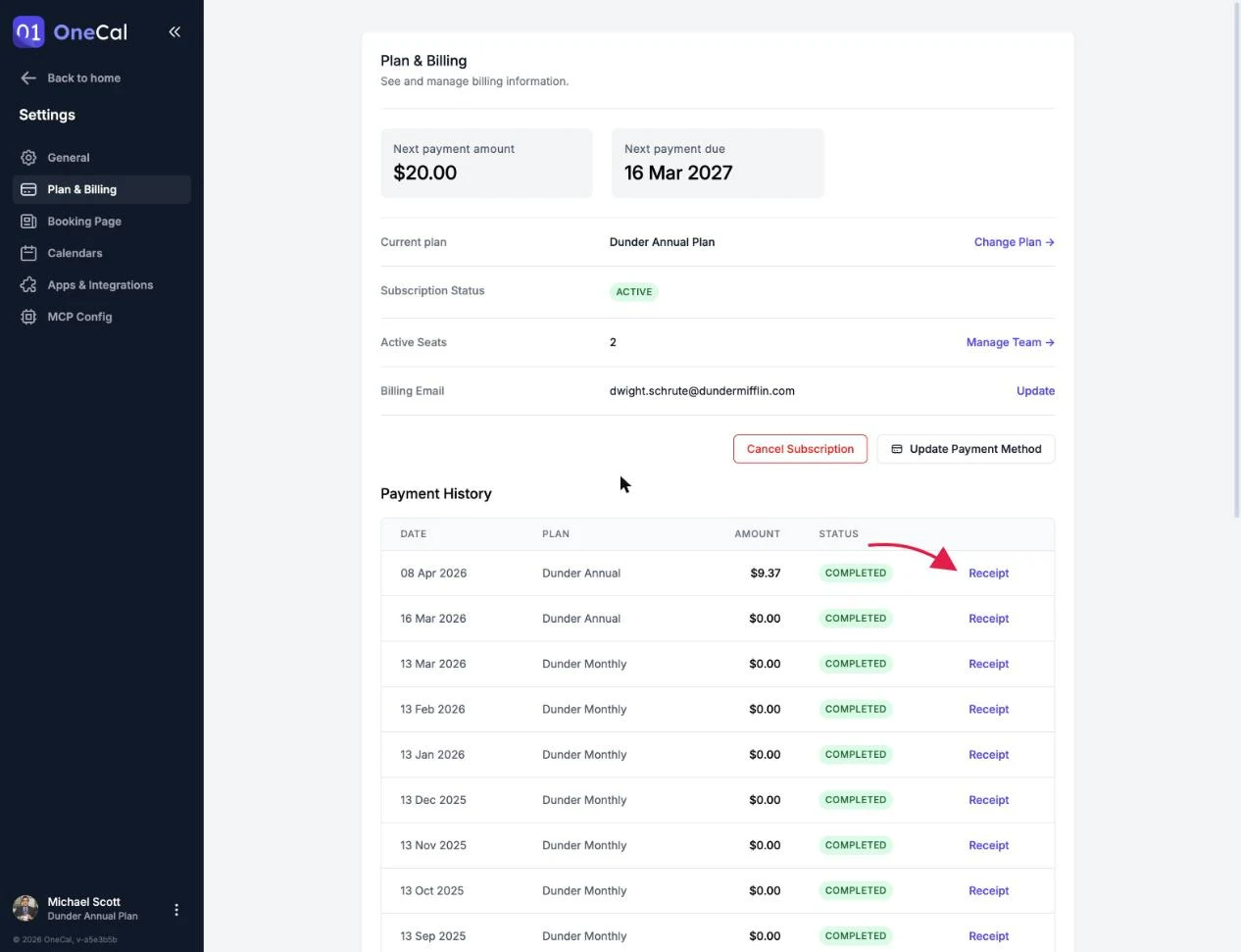
Task: Open General settings
Action: (102, 158)
